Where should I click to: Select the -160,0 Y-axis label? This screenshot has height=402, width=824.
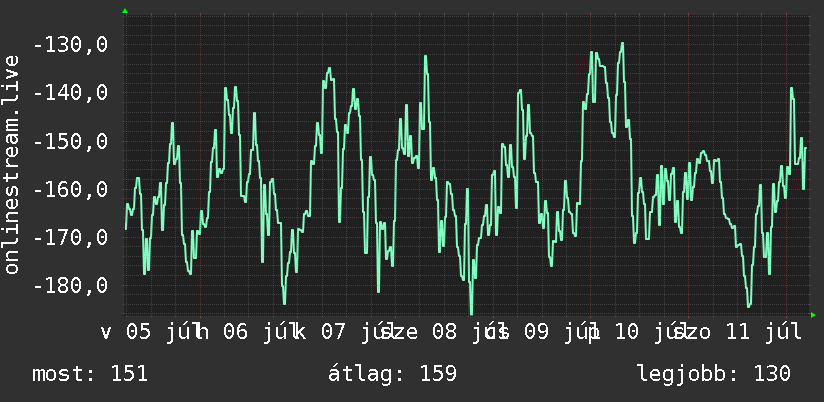pyautogui.click(x=70, y=190)
